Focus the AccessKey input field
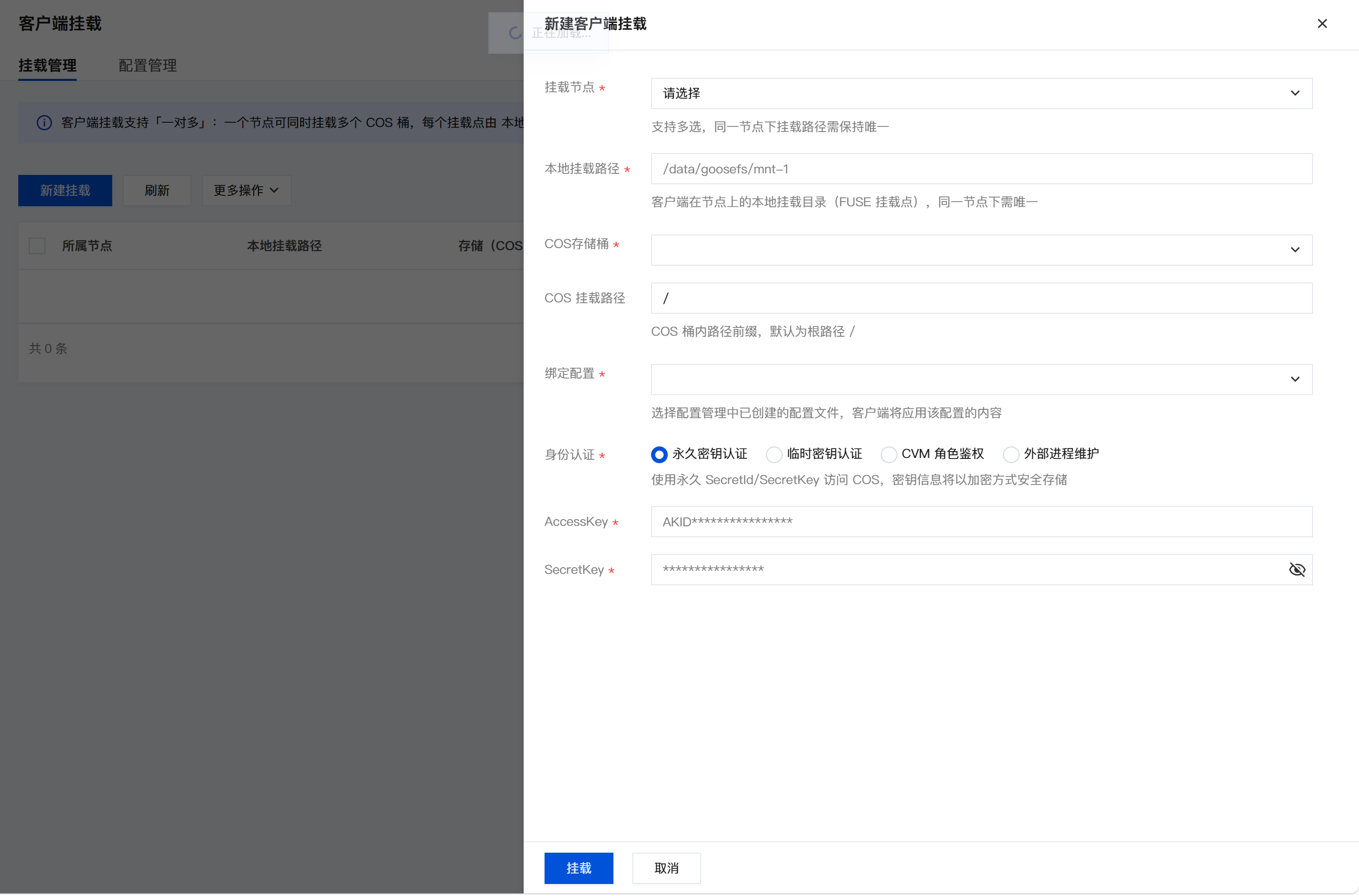 [982, 522]
